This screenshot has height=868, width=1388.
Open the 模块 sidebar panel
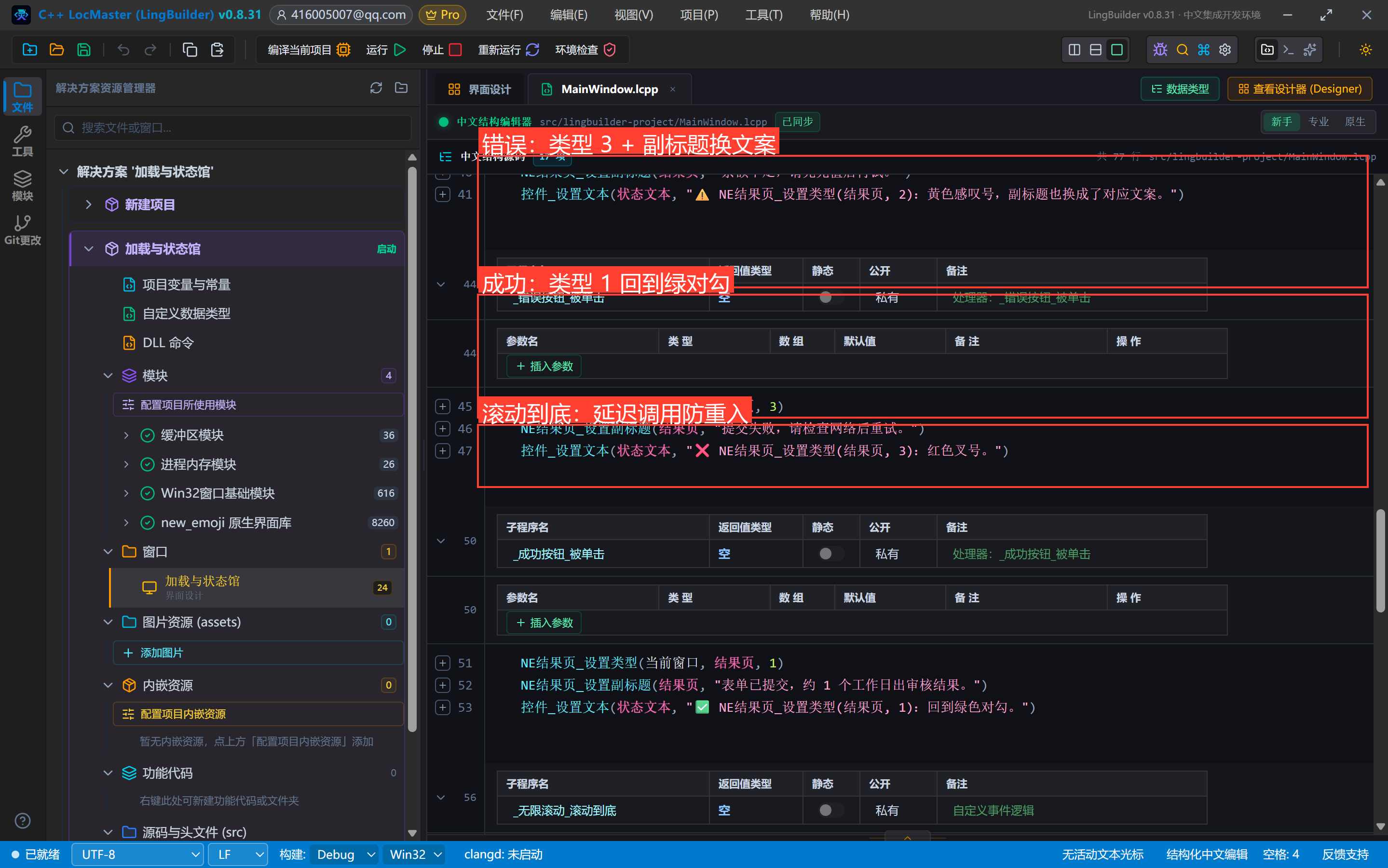tap(22, 186)
